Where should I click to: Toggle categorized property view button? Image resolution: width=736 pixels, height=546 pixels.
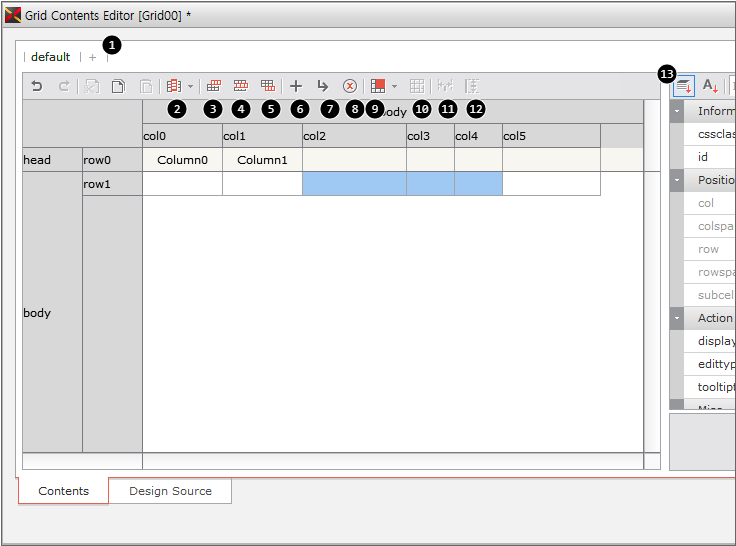(684, 87)
